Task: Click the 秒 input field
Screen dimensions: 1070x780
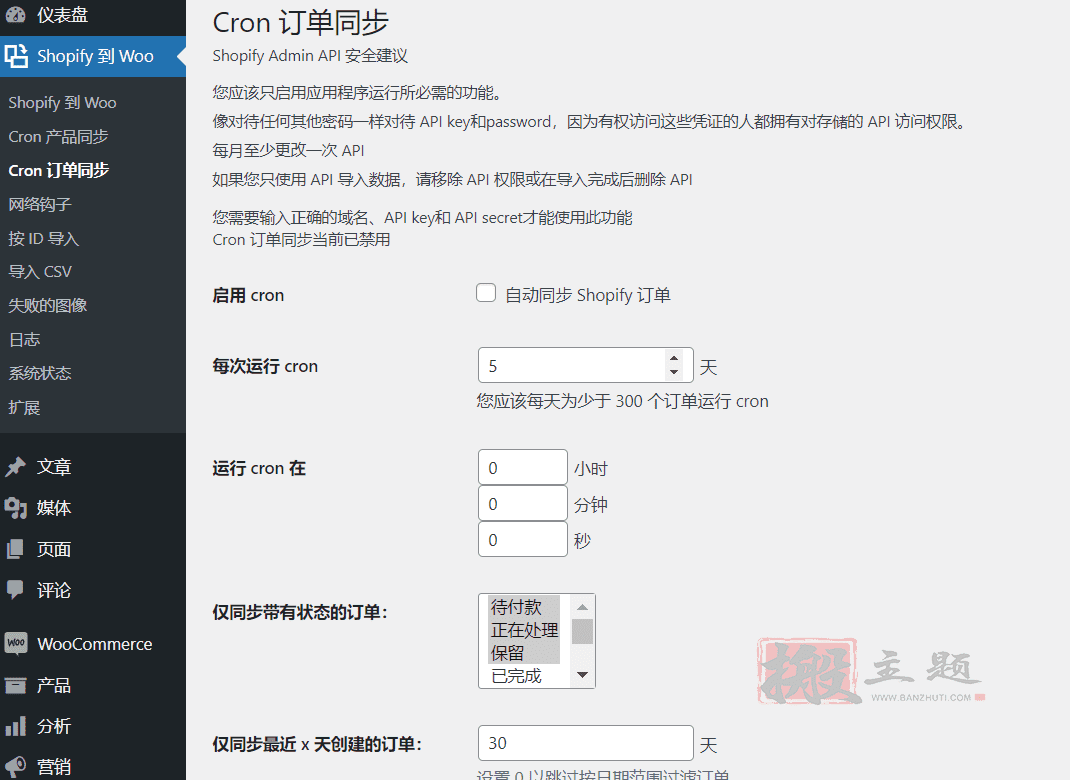Action: point(523,539)
